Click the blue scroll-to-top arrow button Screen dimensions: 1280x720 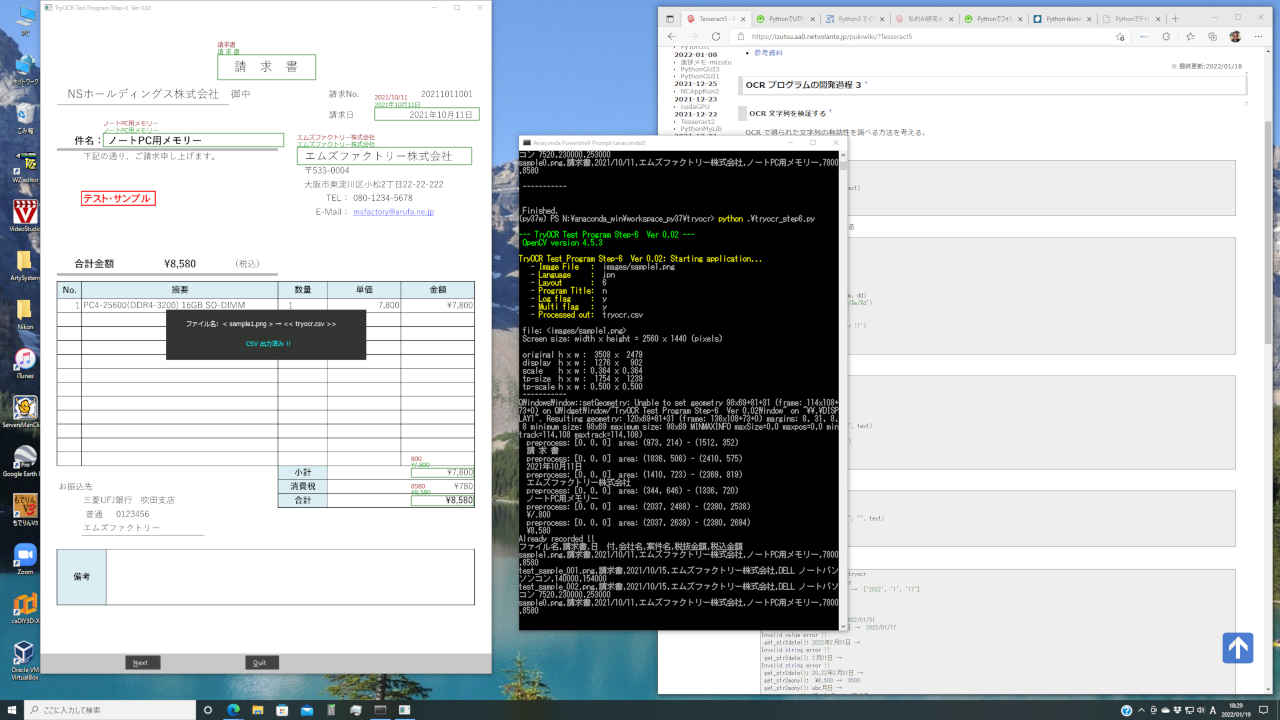coord(1237,648)
